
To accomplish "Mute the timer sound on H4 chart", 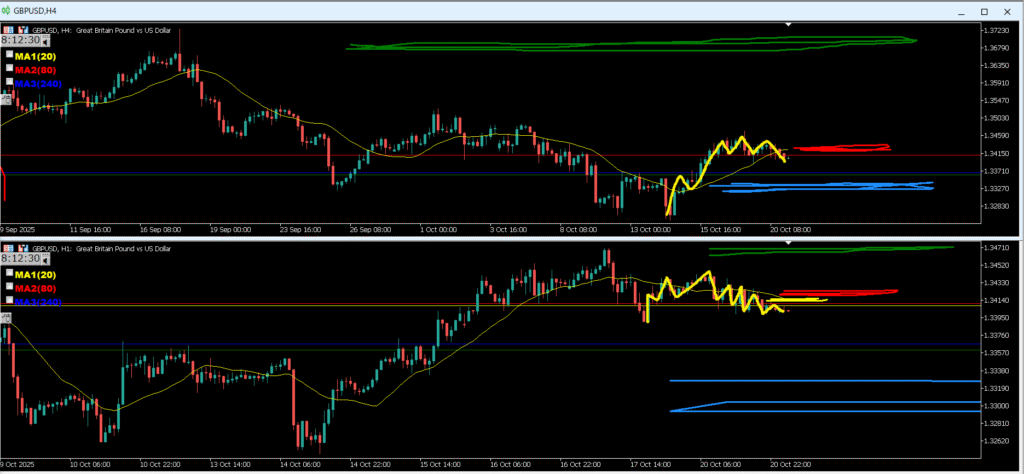I will click(46, 41).
